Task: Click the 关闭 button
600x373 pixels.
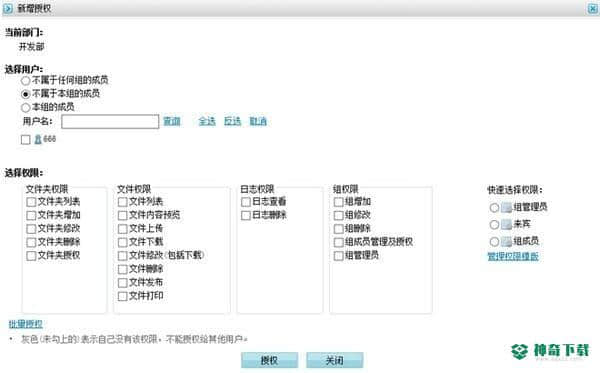Action: click(x=334, y=360)
